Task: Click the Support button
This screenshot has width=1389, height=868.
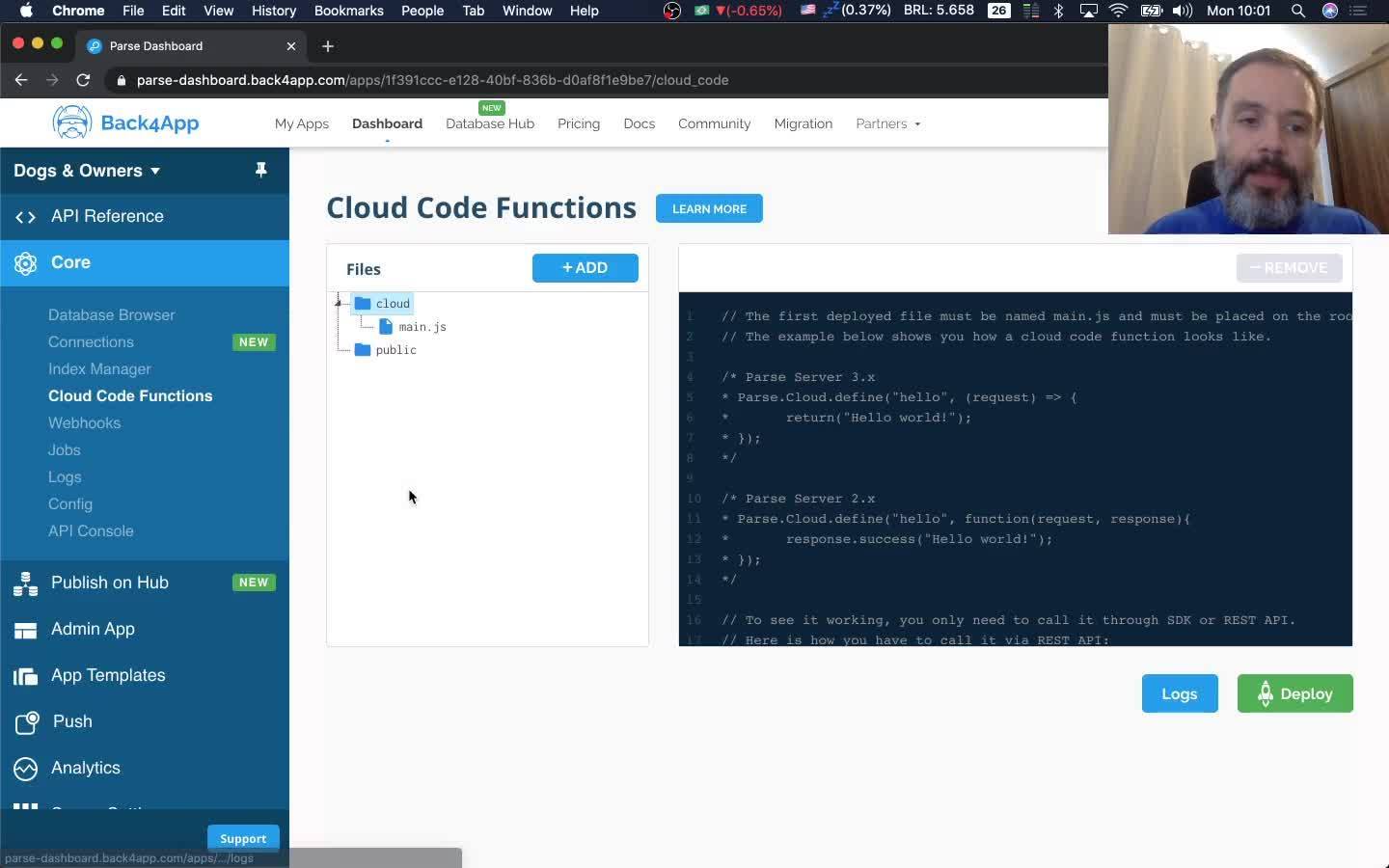Action: pos(243,838)
